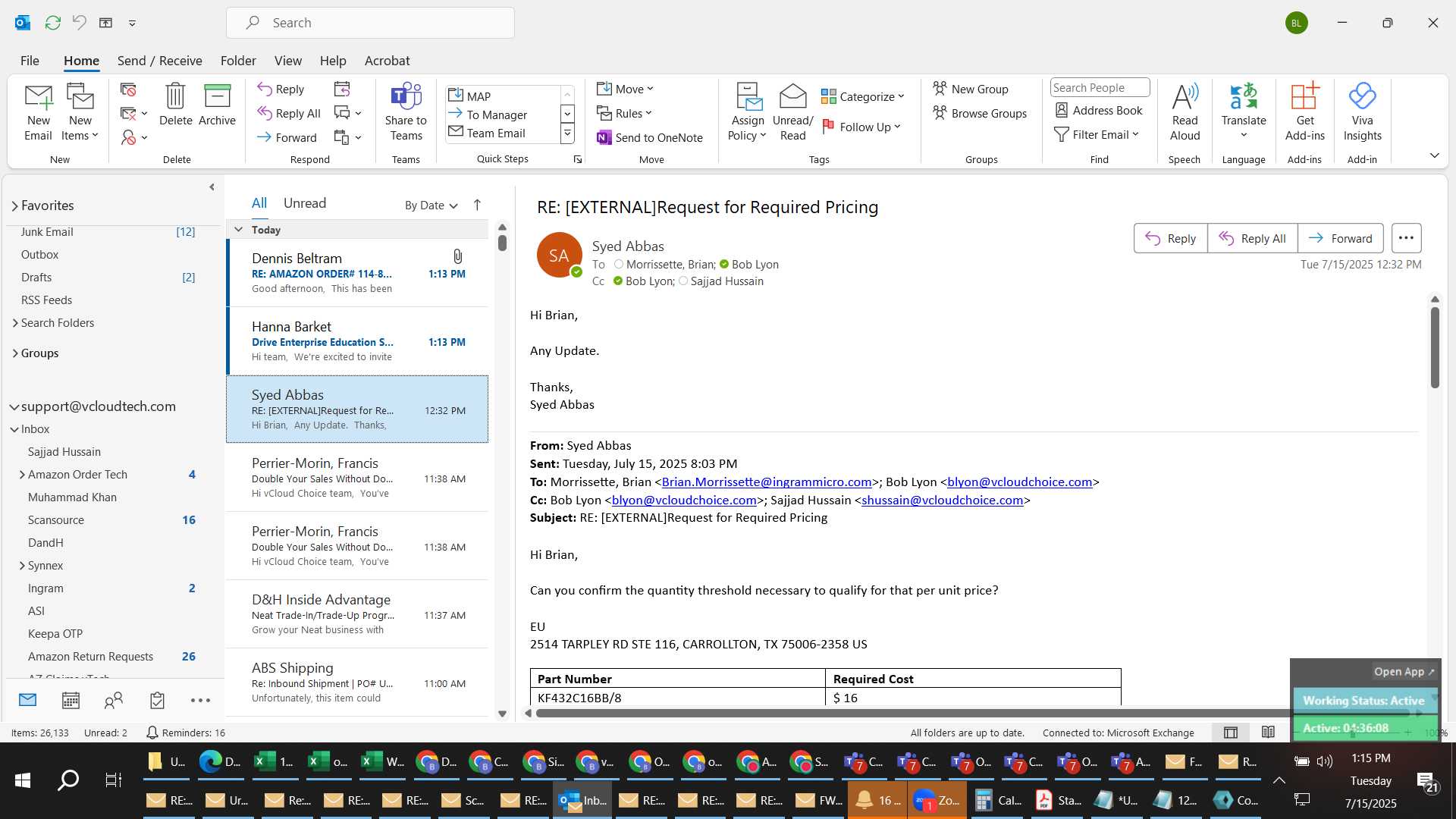Click the message list scrollbar thumb
The width and height of the screenshot is (1456, 819).
(502, 243)
